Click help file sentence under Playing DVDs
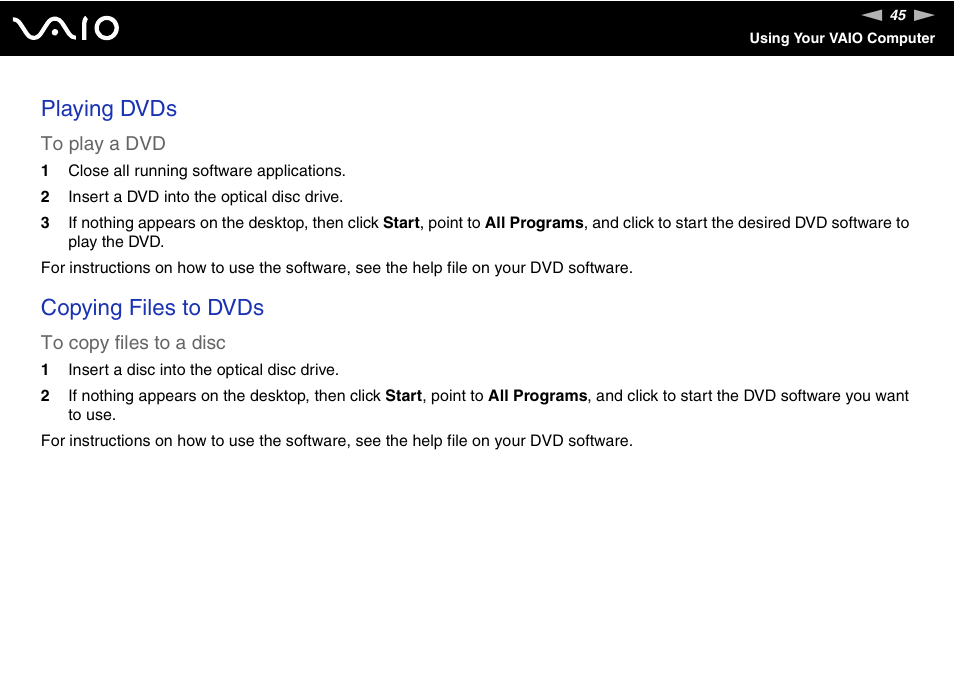Viewport: 954px width, 674px height. [336, 268]
